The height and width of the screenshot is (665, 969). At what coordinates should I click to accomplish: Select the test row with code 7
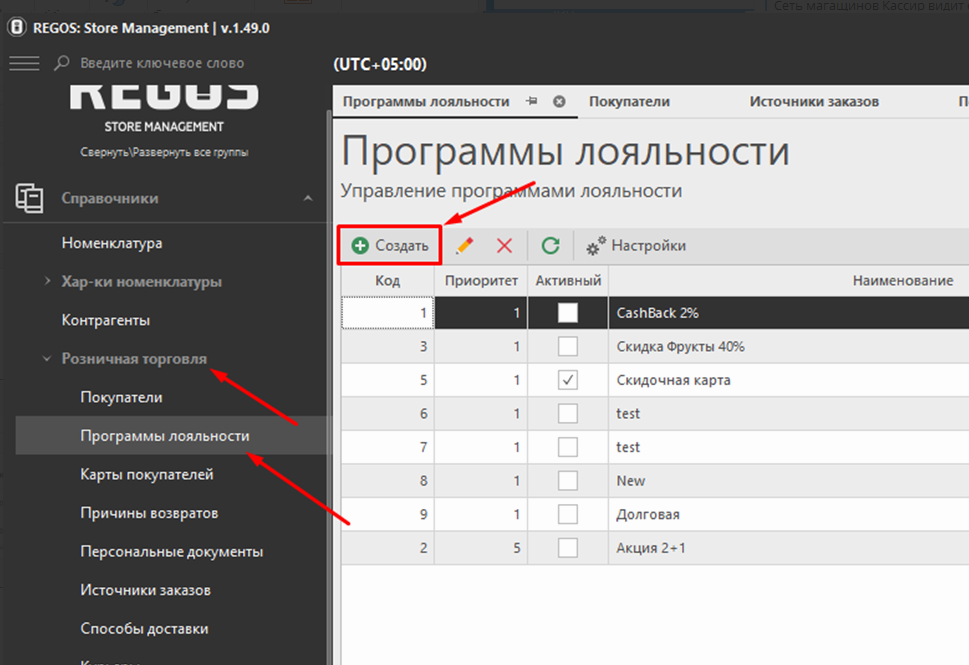pos(628,447)
